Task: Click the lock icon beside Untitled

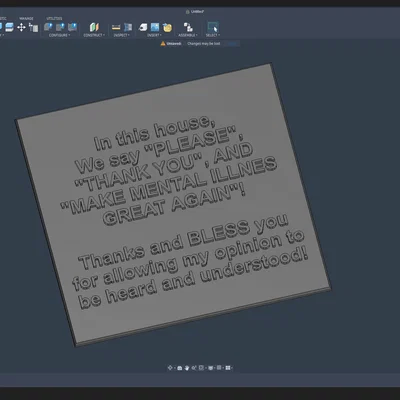Action: [x=187, y=12]
